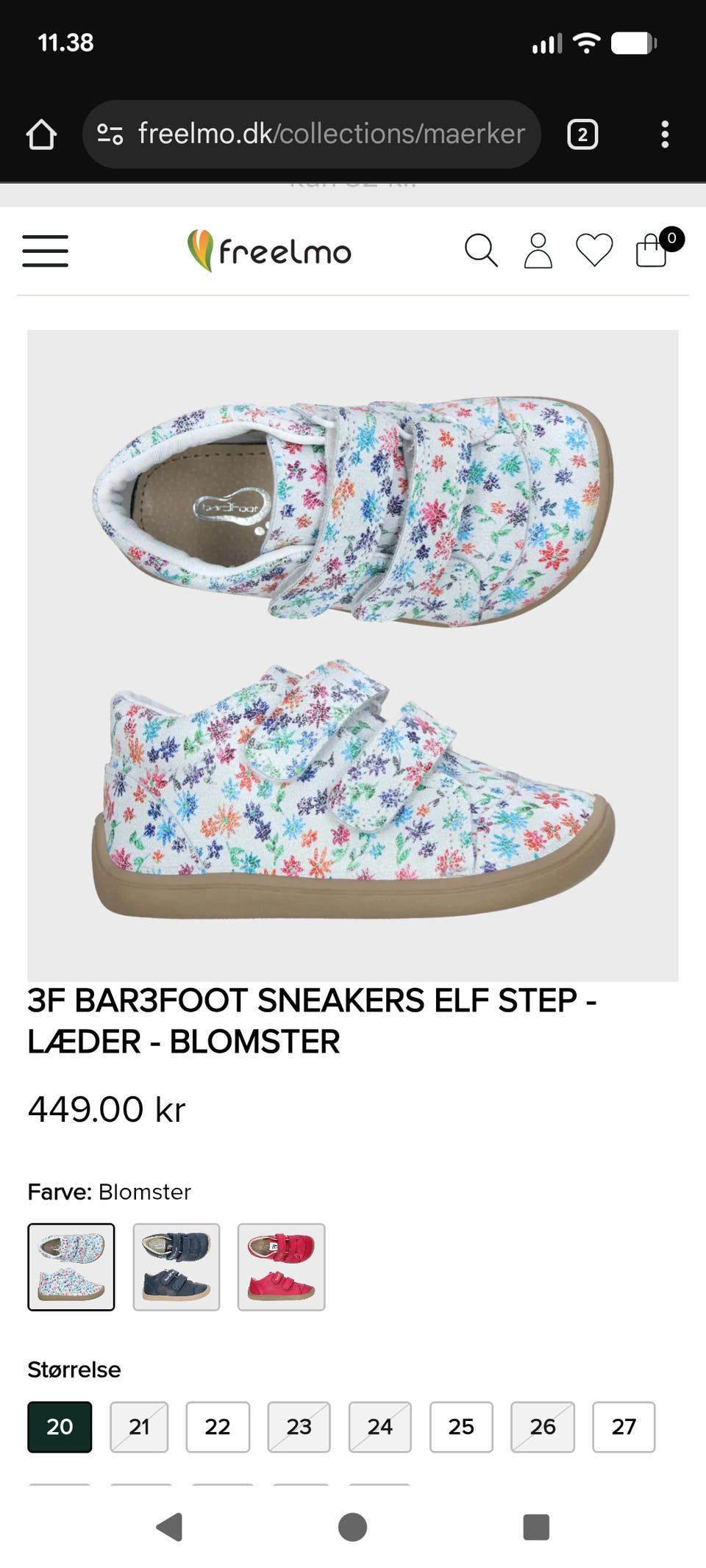Open the wishlist heart icon
Image resolution: width=706 pixels, height=1568 pixels.
(x=594, y=250)
